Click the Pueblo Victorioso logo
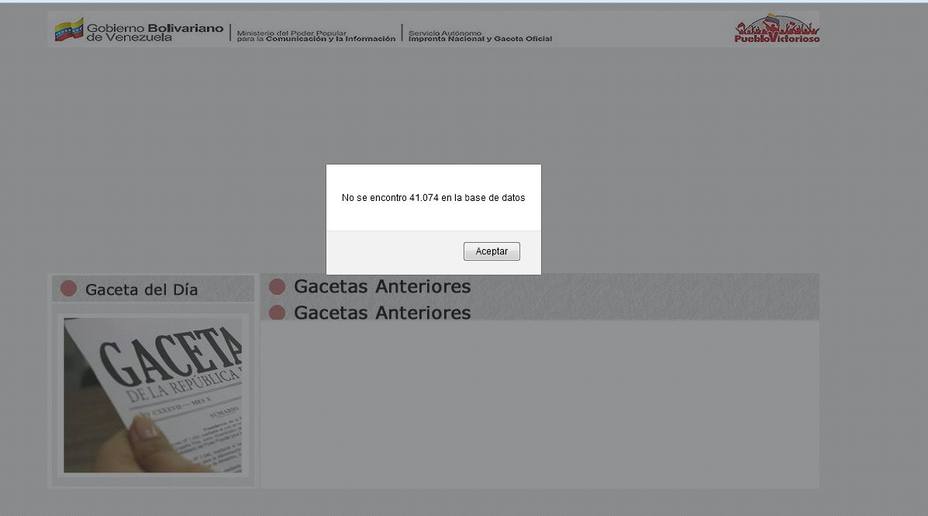This screenshot has height=516, width=928. (x=777, y=29)
